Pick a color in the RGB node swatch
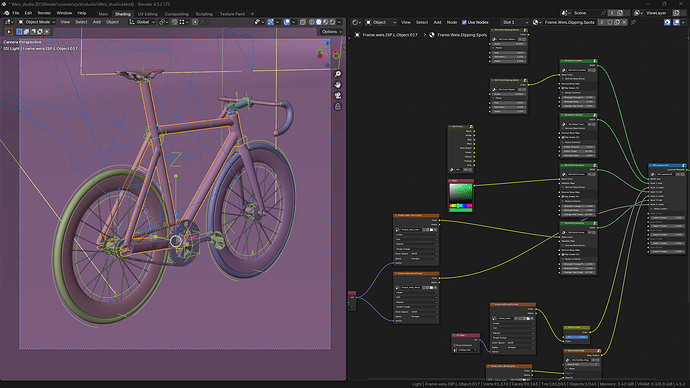690x388 pixels. (460, 193)
